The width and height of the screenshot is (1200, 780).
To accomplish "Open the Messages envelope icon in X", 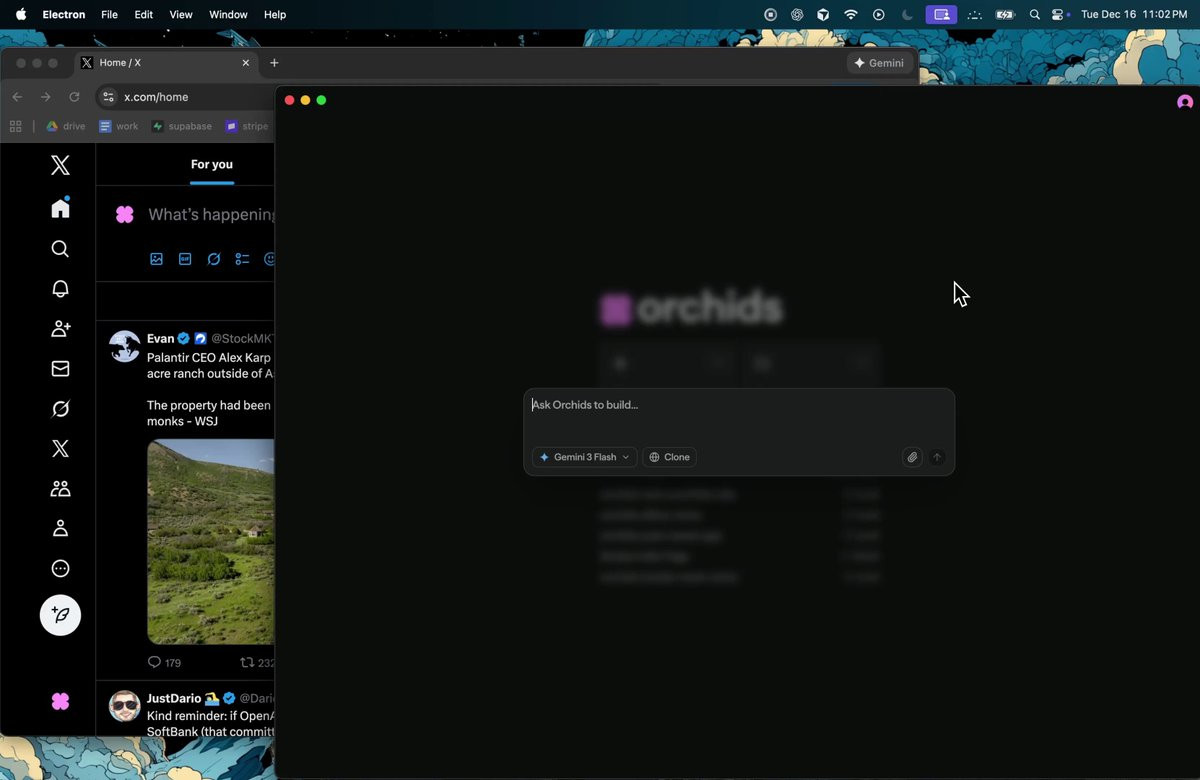I will click(60, 369).
